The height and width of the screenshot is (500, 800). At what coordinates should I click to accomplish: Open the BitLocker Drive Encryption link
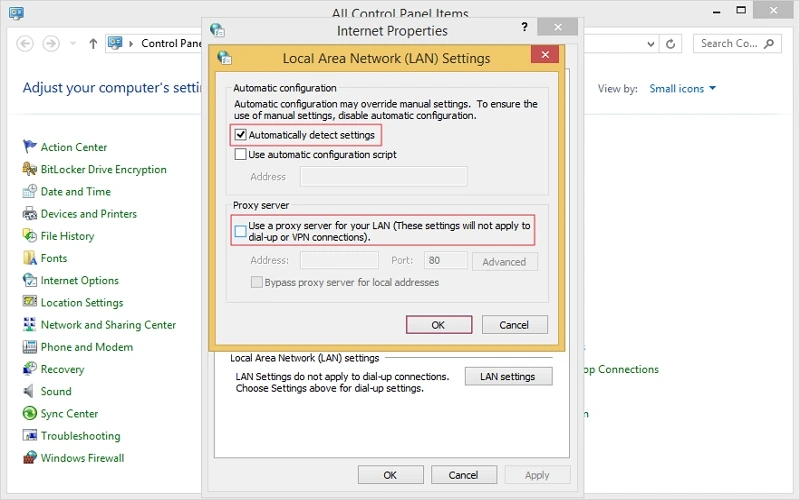click(104, 169)
